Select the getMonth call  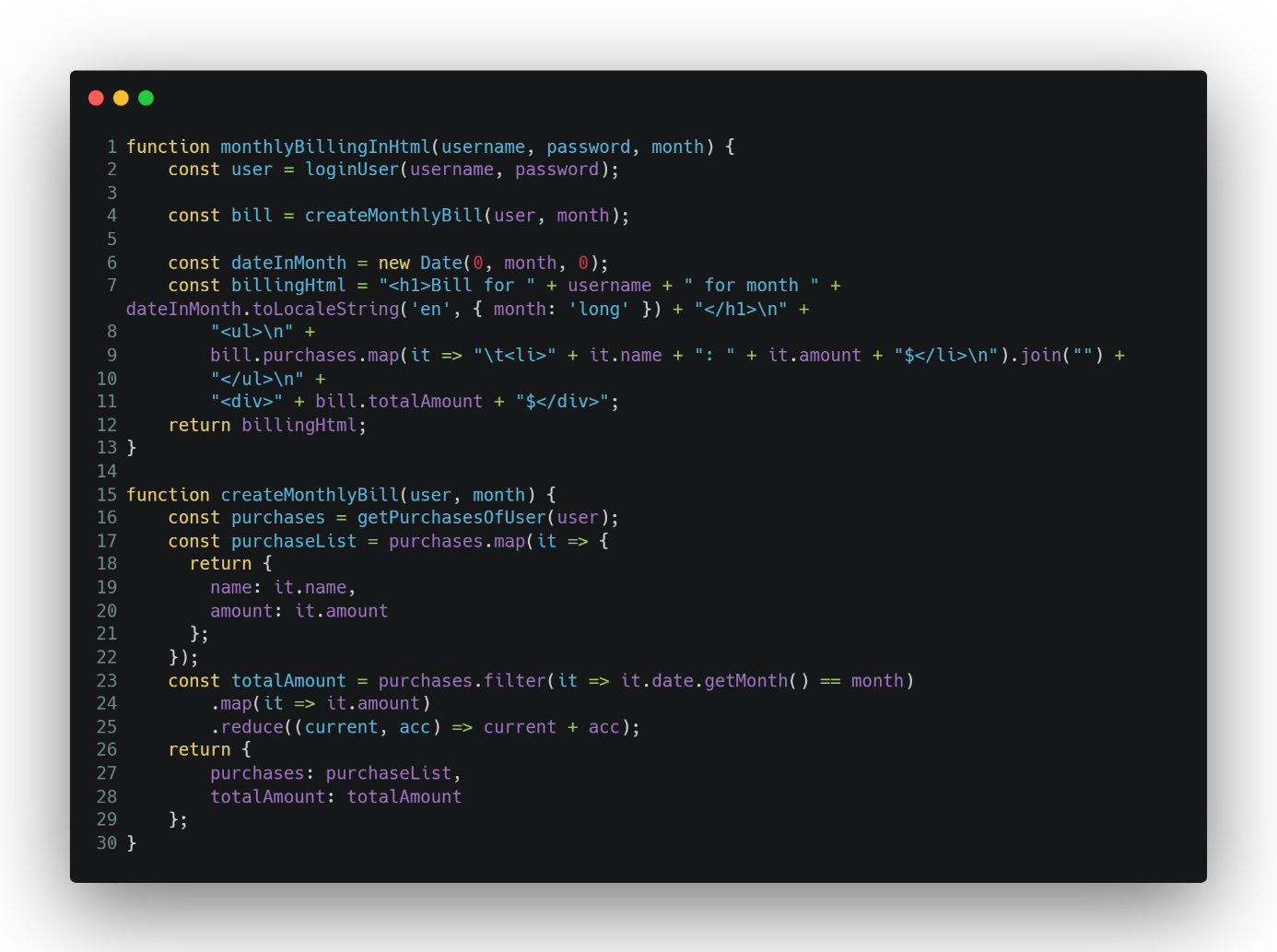(747, 681)
